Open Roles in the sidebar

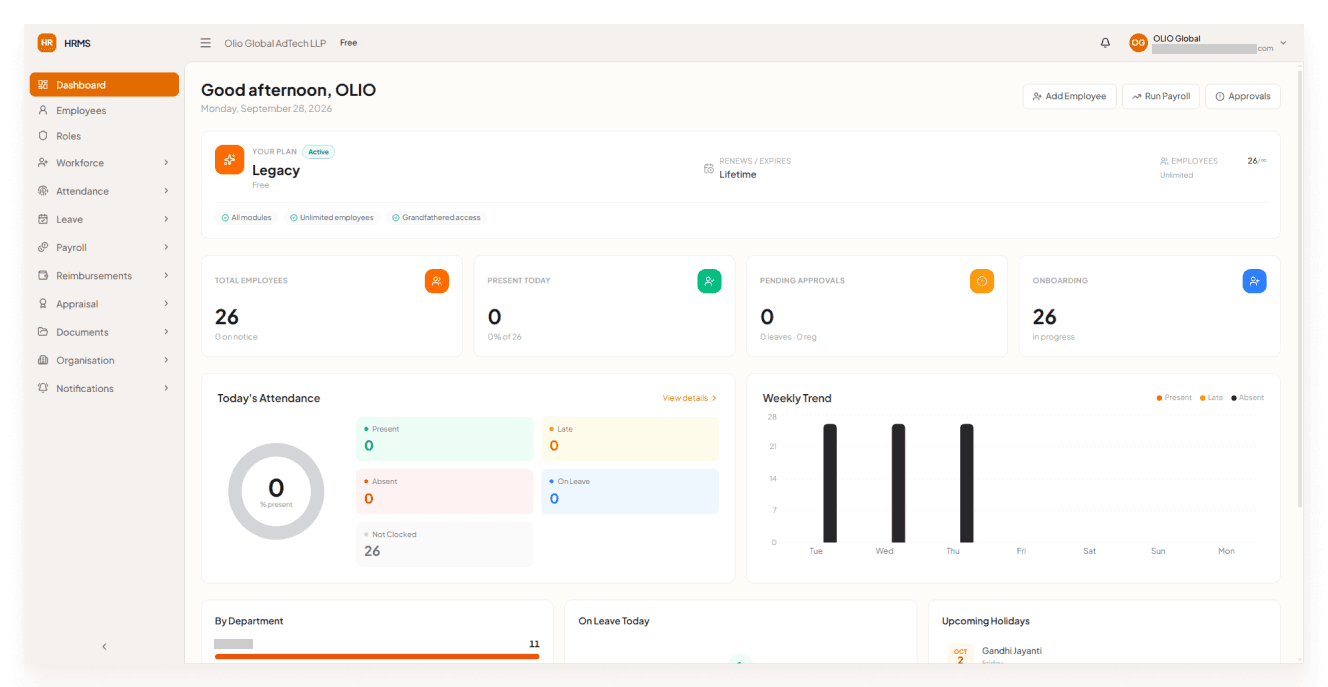point(104,136)
